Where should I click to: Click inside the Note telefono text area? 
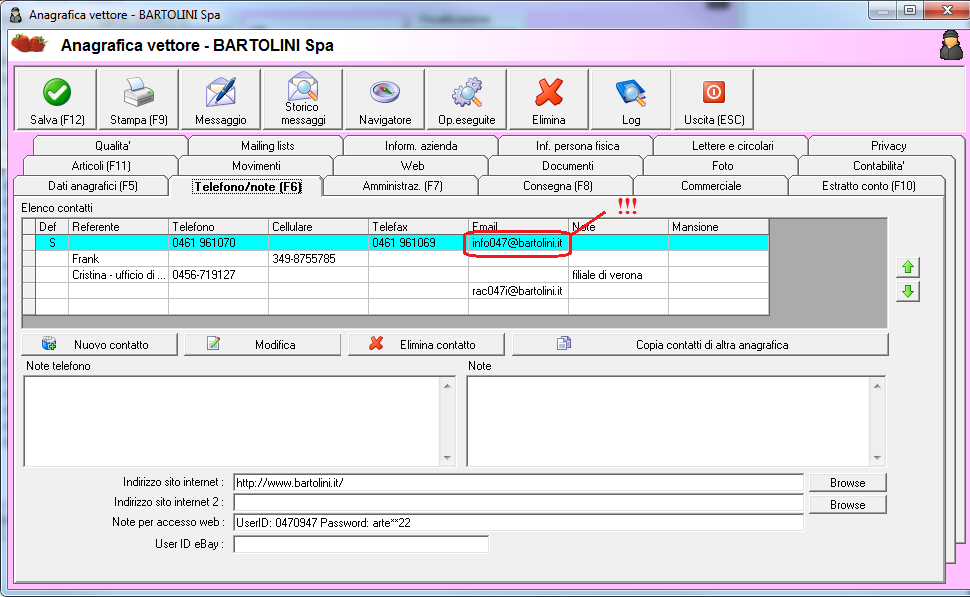pyautogui.click(x=233, y=421)
